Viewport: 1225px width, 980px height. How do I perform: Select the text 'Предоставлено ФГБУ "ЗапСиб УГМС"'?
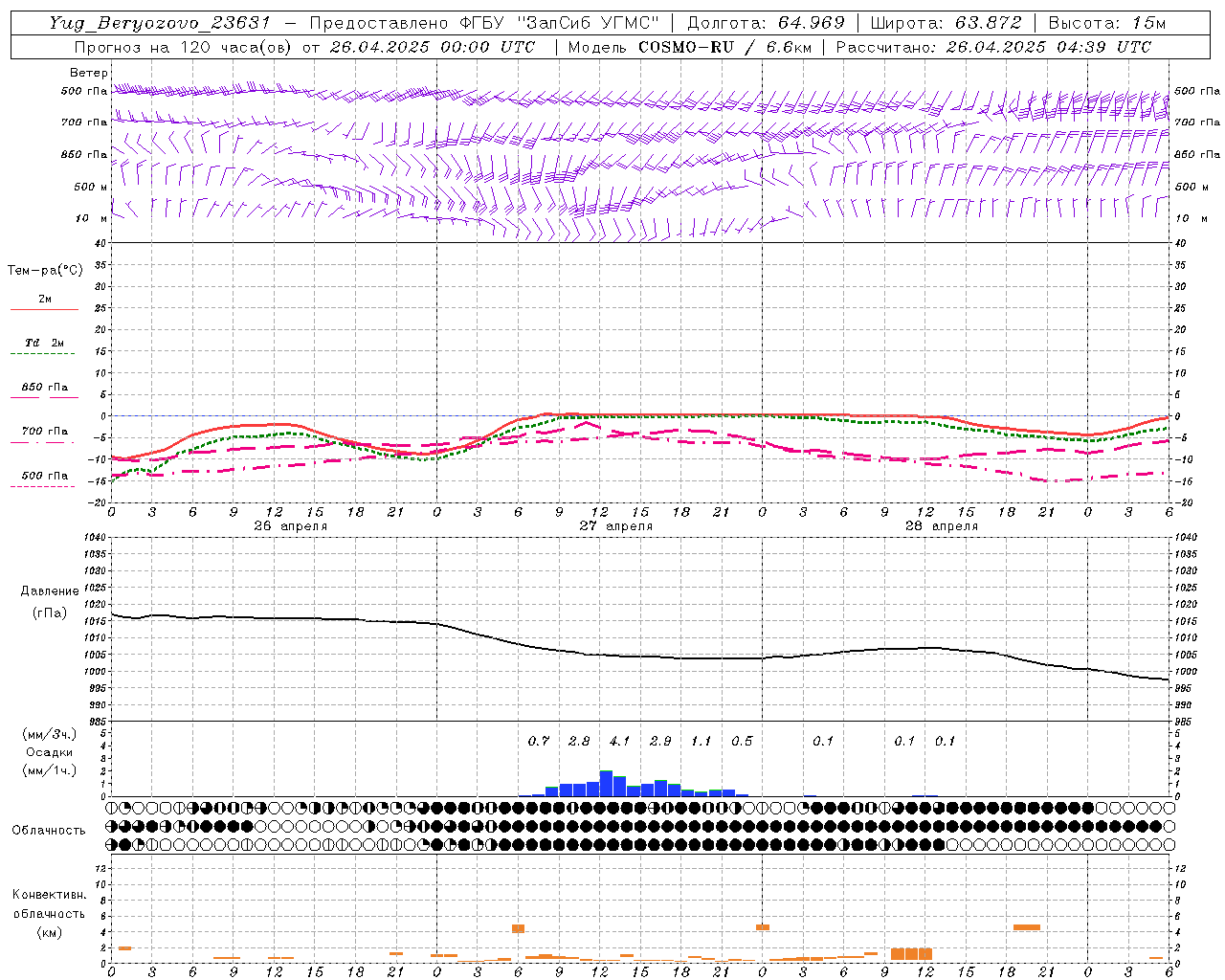(x=484, y=23)
